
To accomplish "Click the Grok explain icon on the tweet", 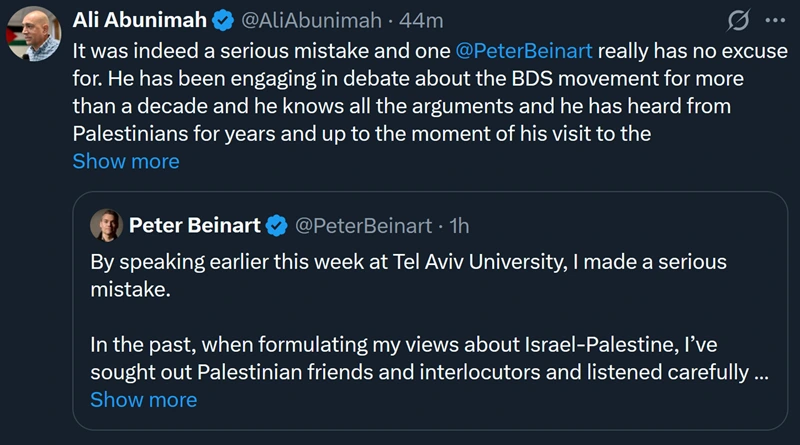I will (741, 20).
